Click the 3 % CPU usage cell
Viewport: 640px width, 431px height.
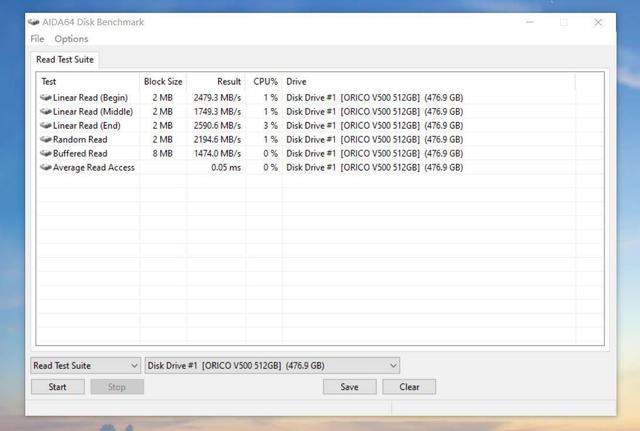point(271,125)
